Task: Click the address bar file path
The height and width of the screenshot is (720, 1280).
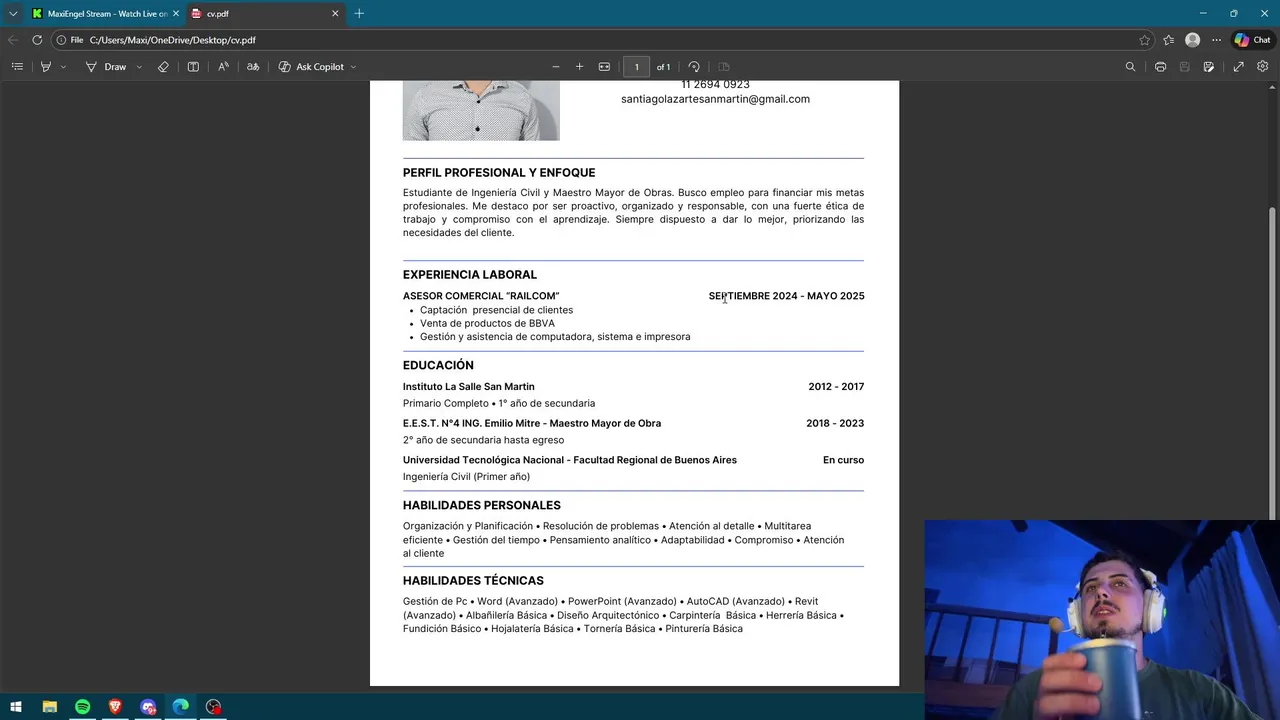Action: coord(173,40)
